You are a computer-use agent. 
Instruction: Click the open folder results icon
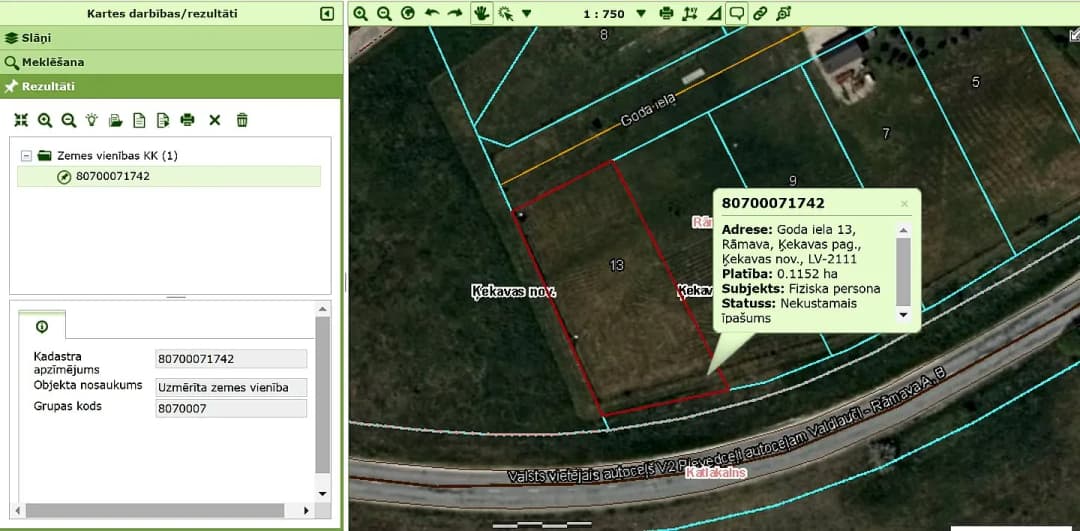[x=116, y=121]
